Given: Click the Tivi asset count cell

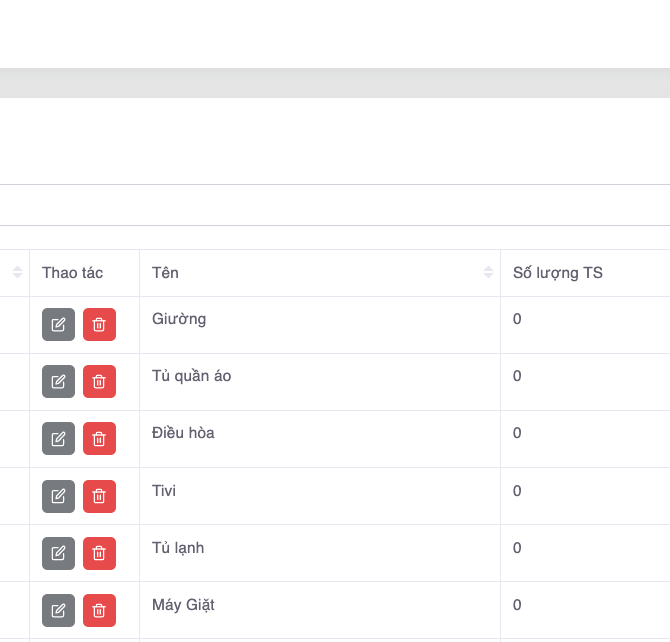Looking at the screenshot, I should [x=517, y=491].
